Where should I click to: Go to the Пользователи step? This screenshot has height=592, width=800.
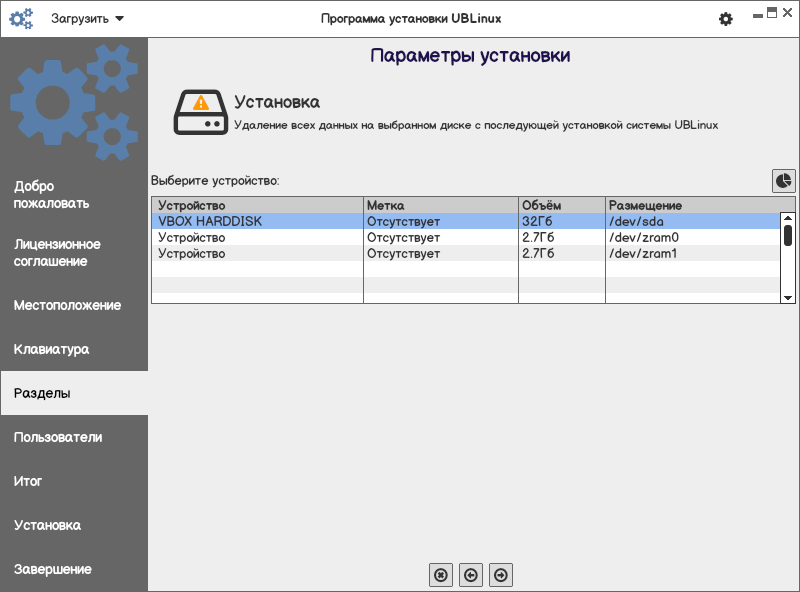[74, 438]
